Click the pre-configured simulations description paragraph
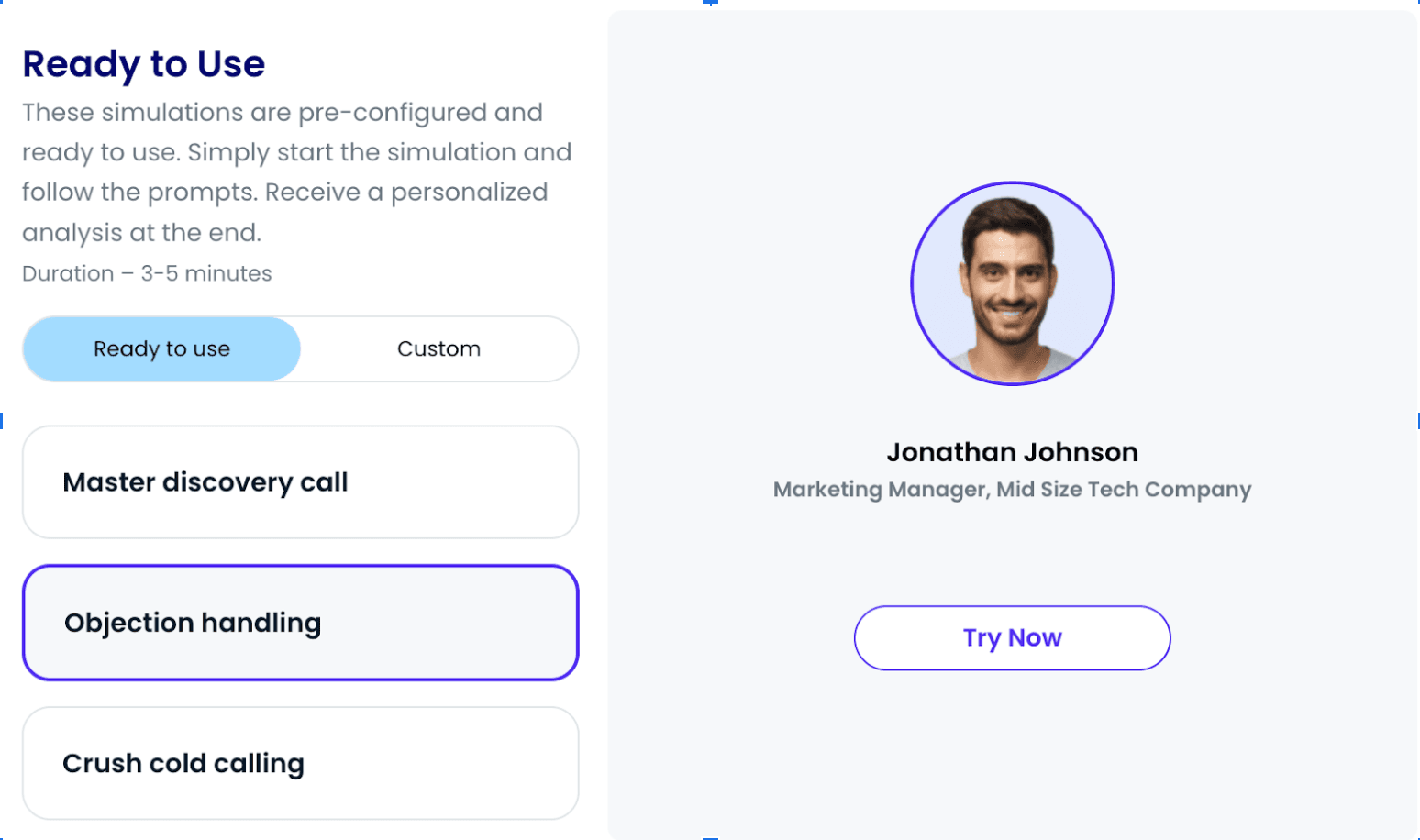This screenshot has width=1420, height=840. [x=296, y=172]
